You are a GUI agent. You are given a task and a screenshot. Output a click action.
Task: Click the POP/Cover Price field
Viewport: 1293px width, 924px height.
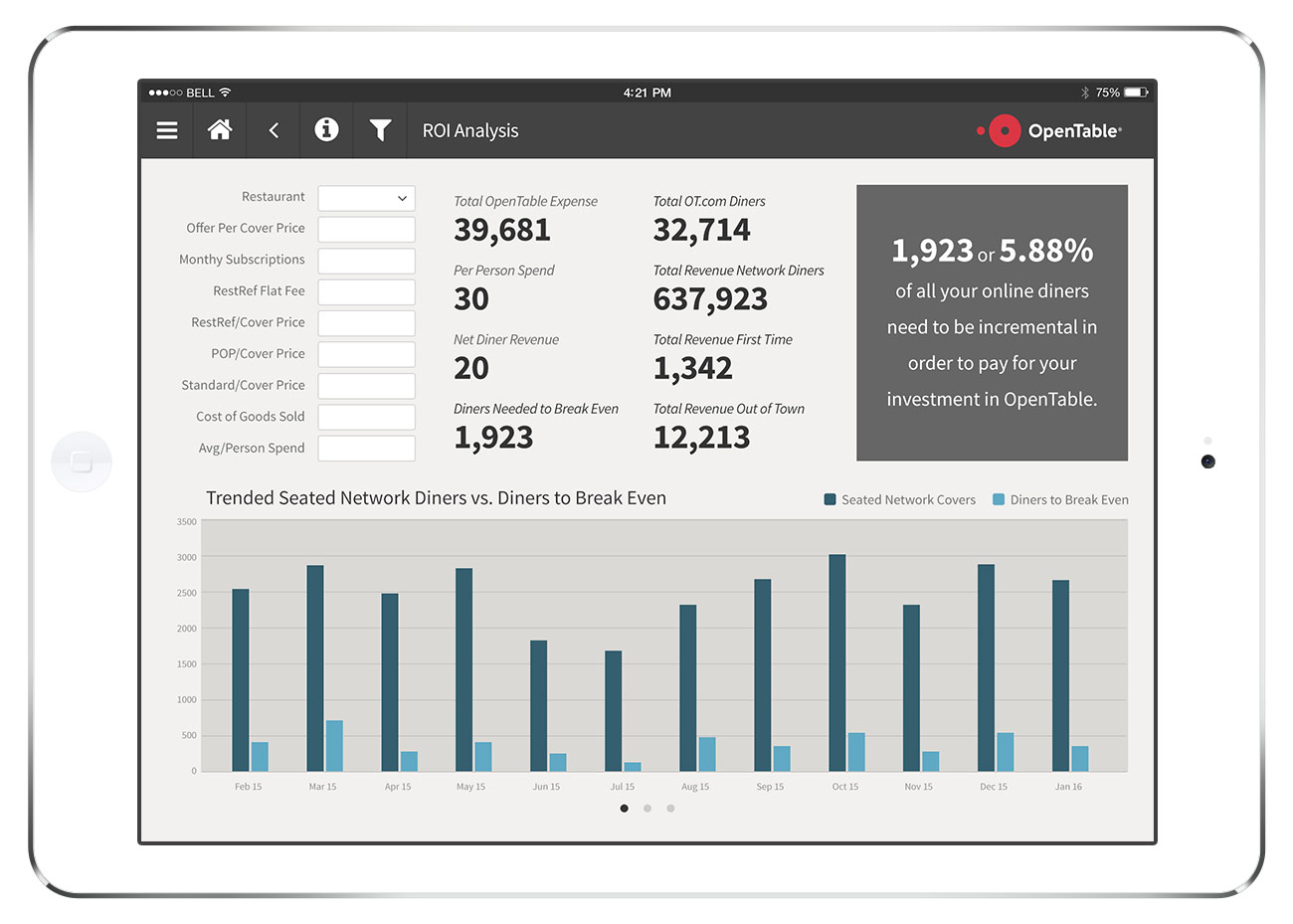point(366,354)
